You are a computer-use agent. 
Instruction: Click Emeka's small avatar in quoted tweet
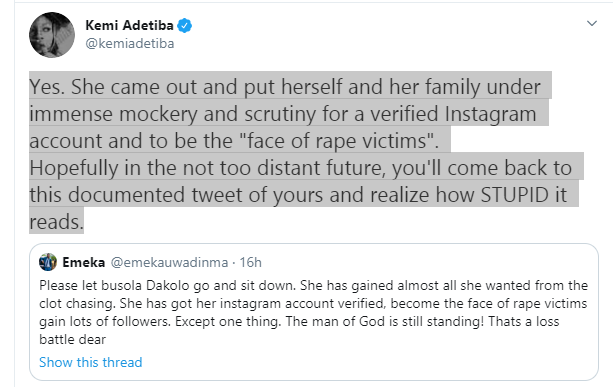tap(48, 262)
